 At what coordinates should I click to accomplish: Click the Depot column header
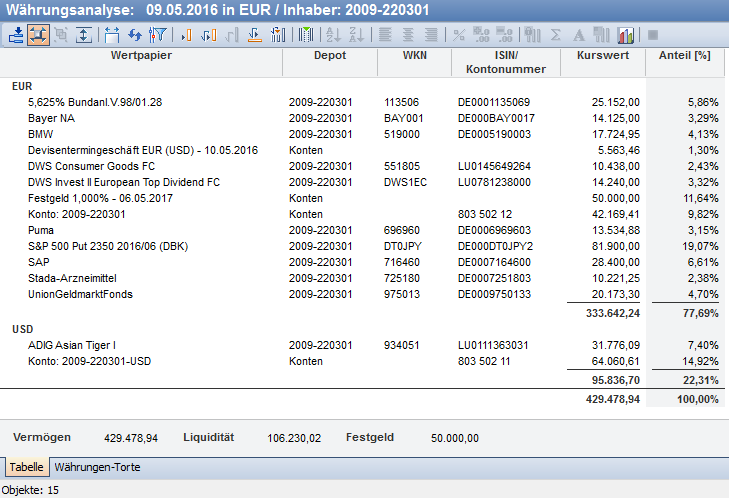[330, 55]
